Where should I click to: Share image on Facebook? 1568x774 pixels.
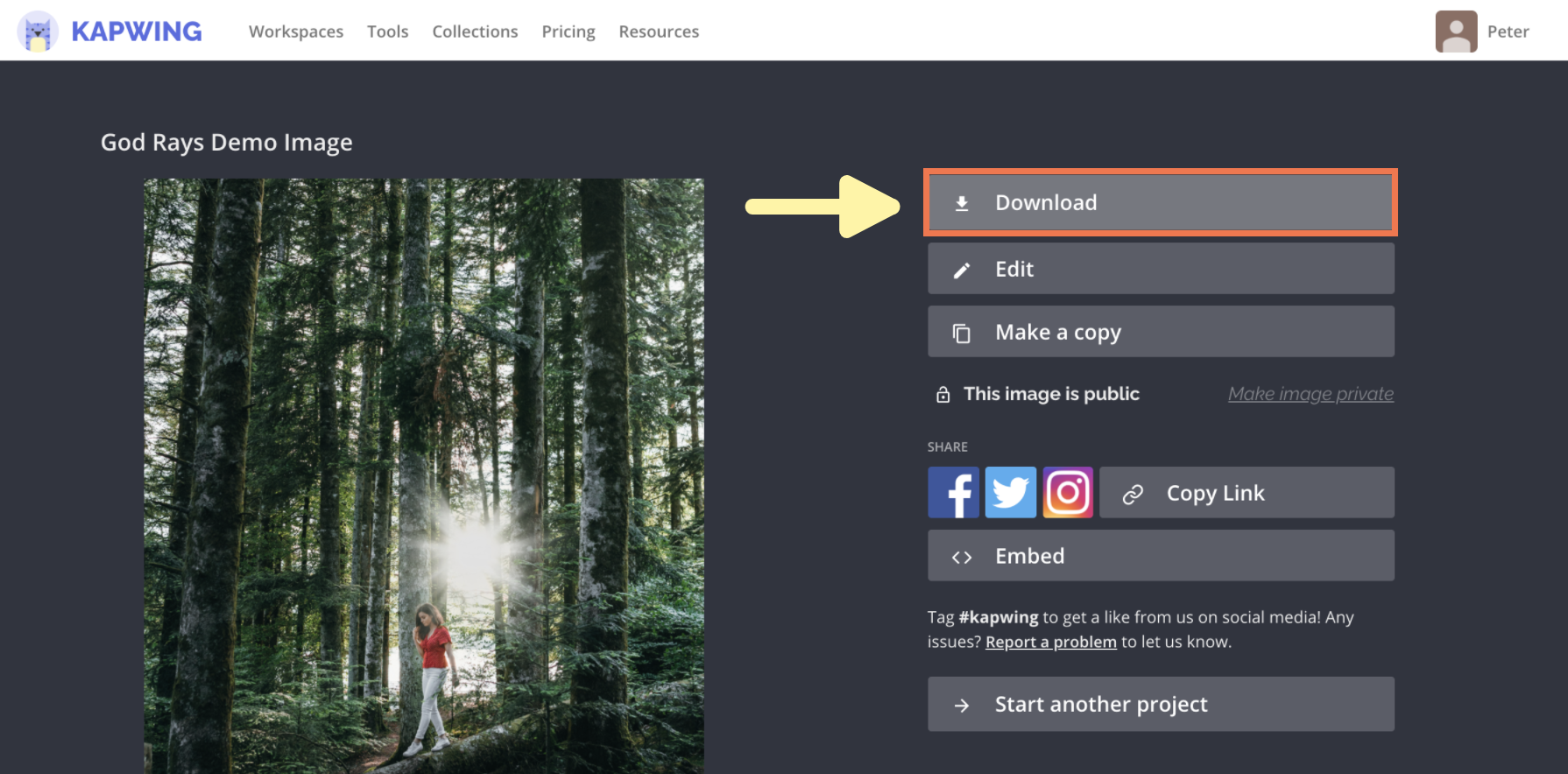tap(953, 492)
